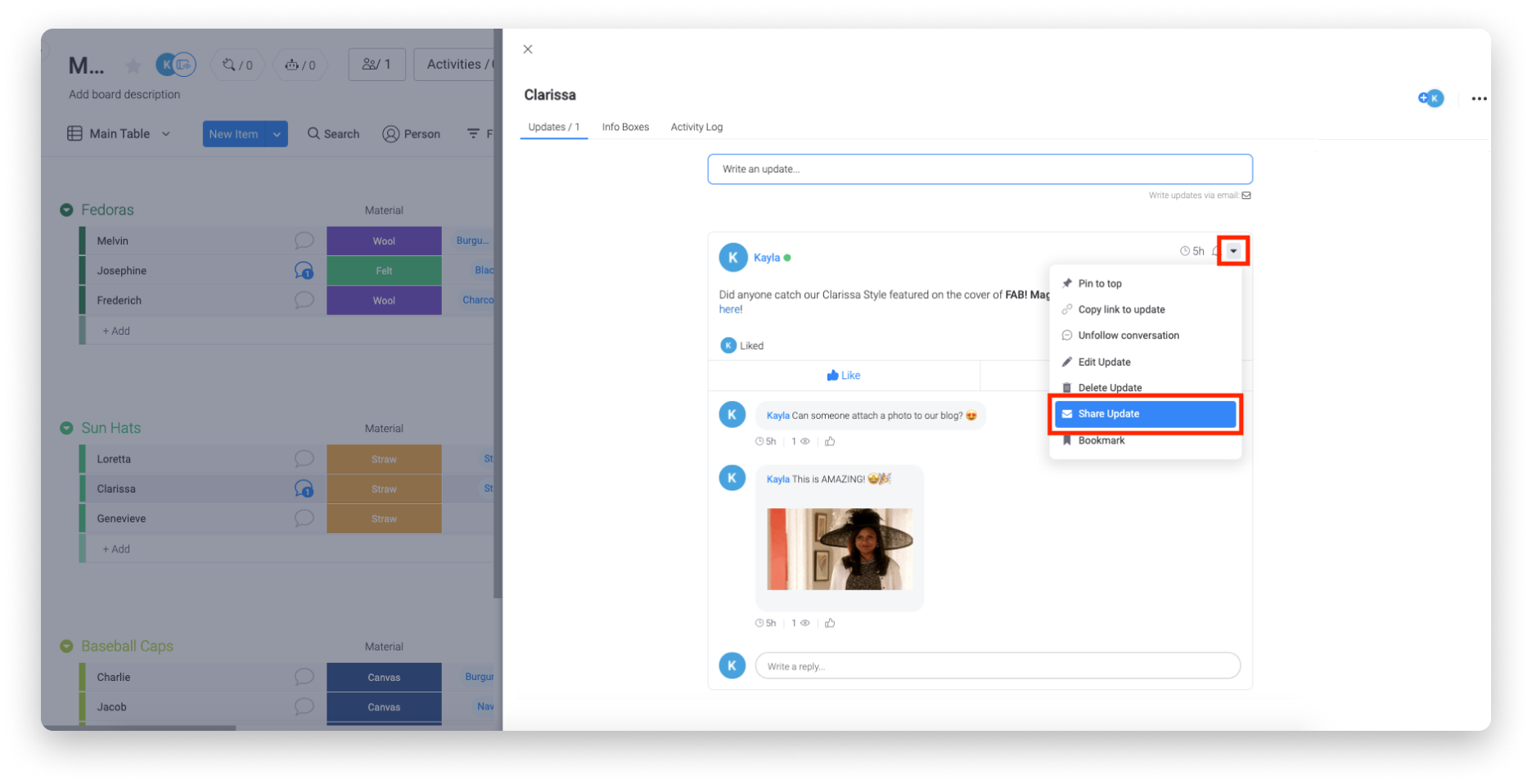Open Frederich's conversation bubble
Screen dimensions: 1532x784
[304, 300]
